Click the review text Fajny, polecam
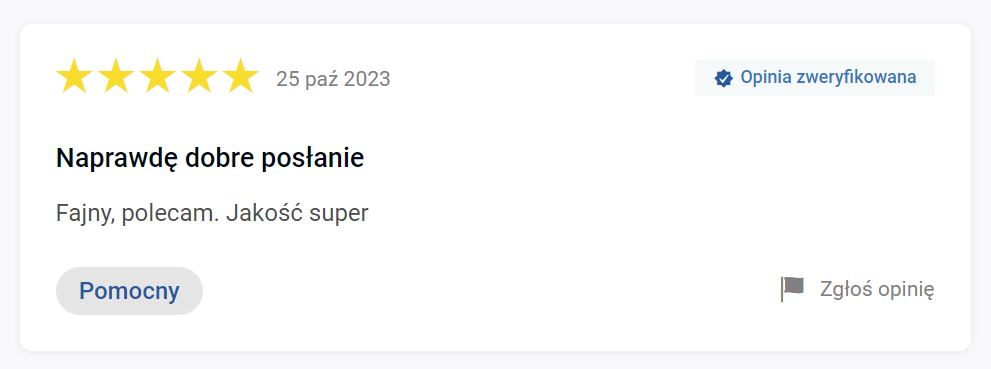The image size is (991, 369). click(x=137, y=214)
